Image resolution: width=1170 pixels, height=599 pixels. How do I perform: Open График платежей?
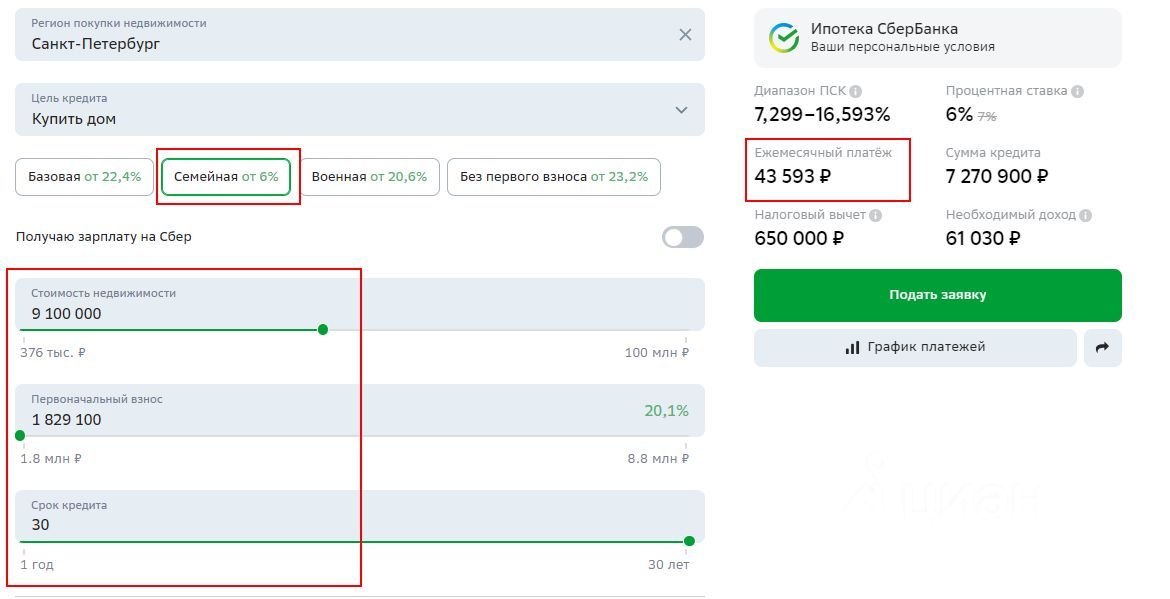tap(916, 348)
